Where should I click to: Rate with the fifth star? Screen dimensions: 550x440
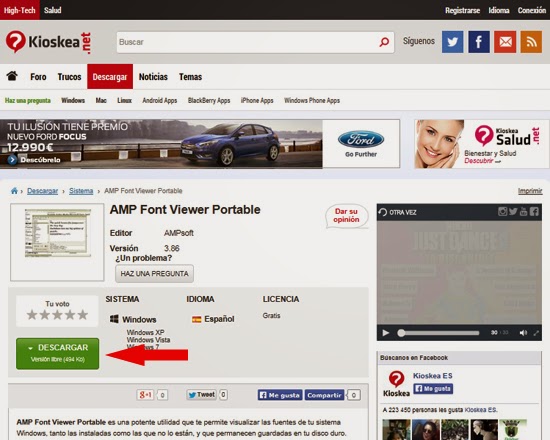coord(83,315)
